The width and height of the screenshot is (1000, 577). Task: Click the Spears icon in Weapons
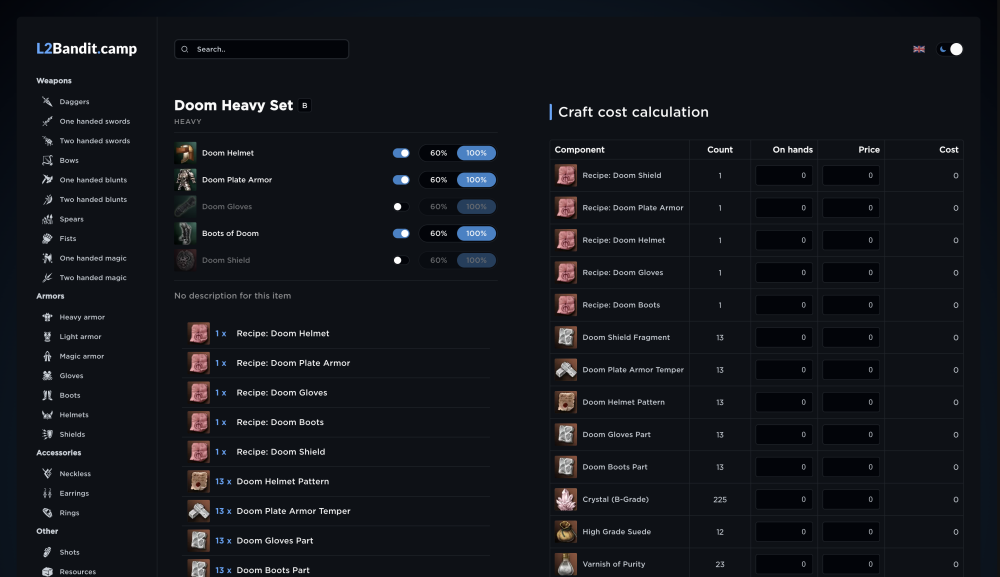[47, 219]
